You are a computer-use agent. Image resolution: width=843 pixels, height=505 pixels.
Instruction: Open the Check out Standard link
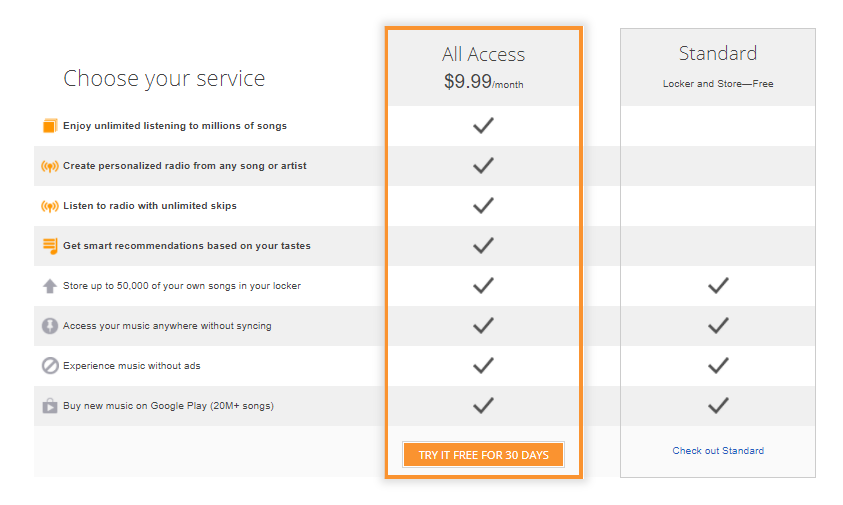[x=717, y=451]
